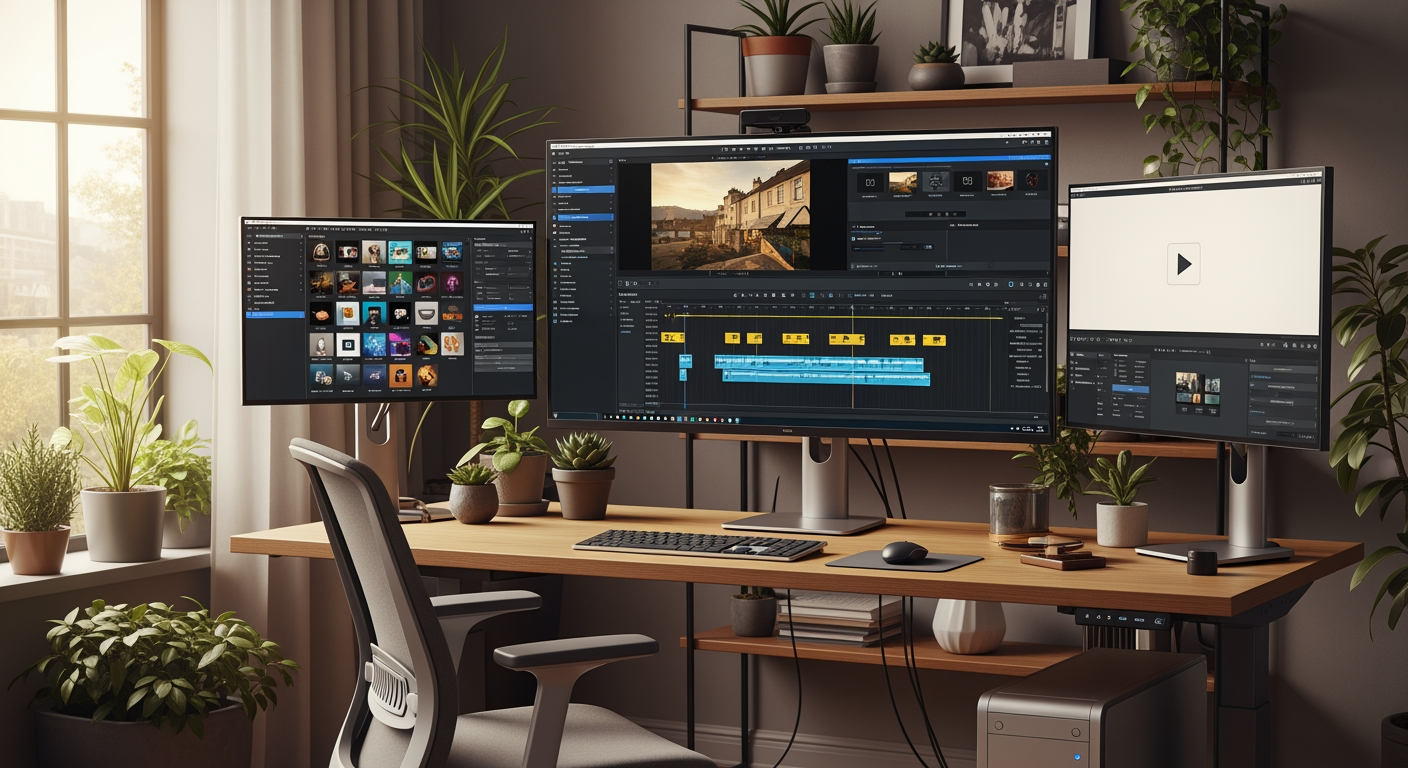1408x768 pixels.
Task: Select the long upper blue audio clip
Action: (818, 362)
